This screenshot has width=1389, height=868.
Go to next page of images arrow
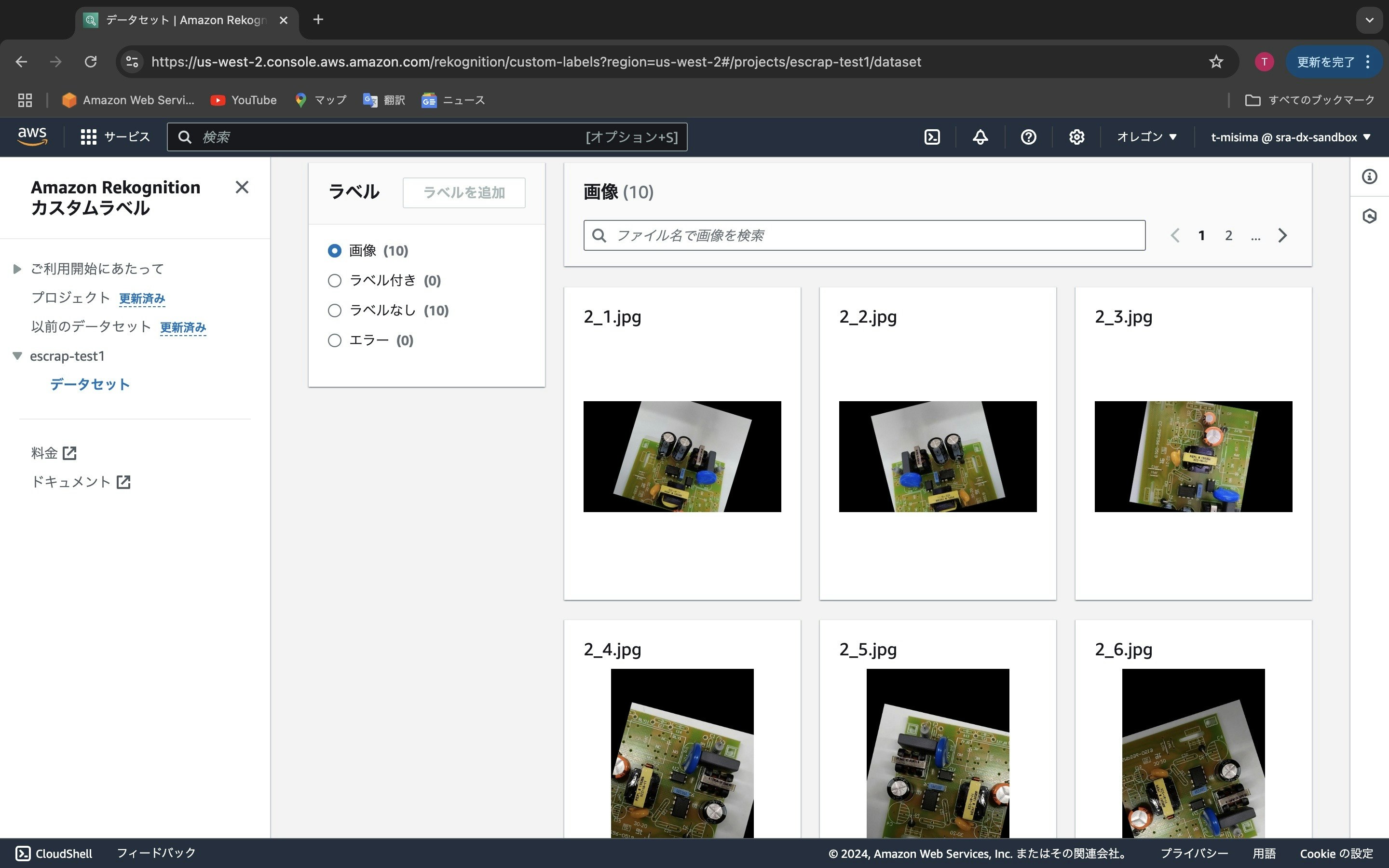pyautogui.click(x=1283, y=235)
